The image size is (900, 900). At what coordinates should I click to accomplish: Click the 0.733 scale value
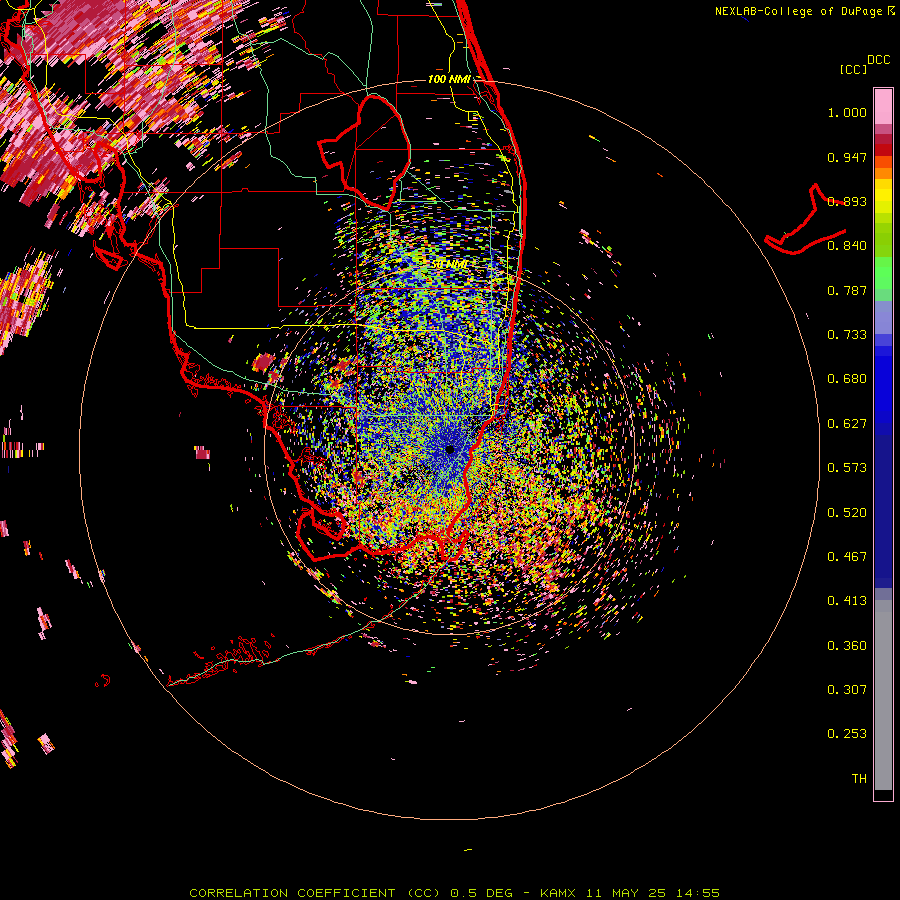[x=847, y=335]
